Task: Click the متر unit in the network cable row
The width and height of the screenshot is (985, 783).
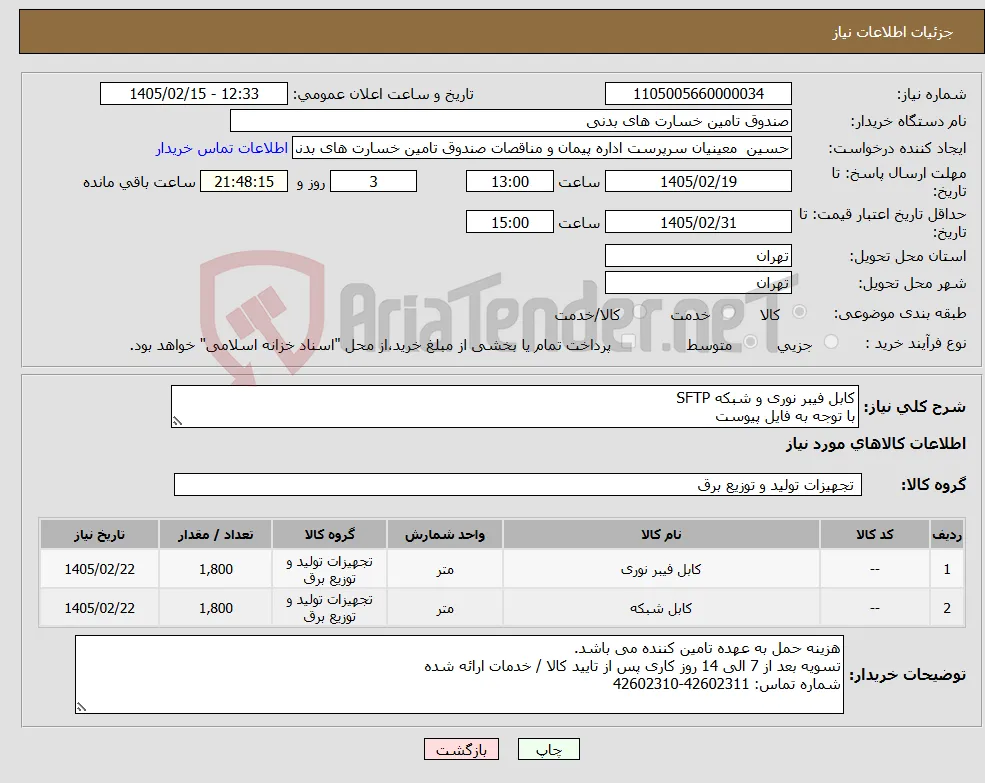Action: click(445, 608)
